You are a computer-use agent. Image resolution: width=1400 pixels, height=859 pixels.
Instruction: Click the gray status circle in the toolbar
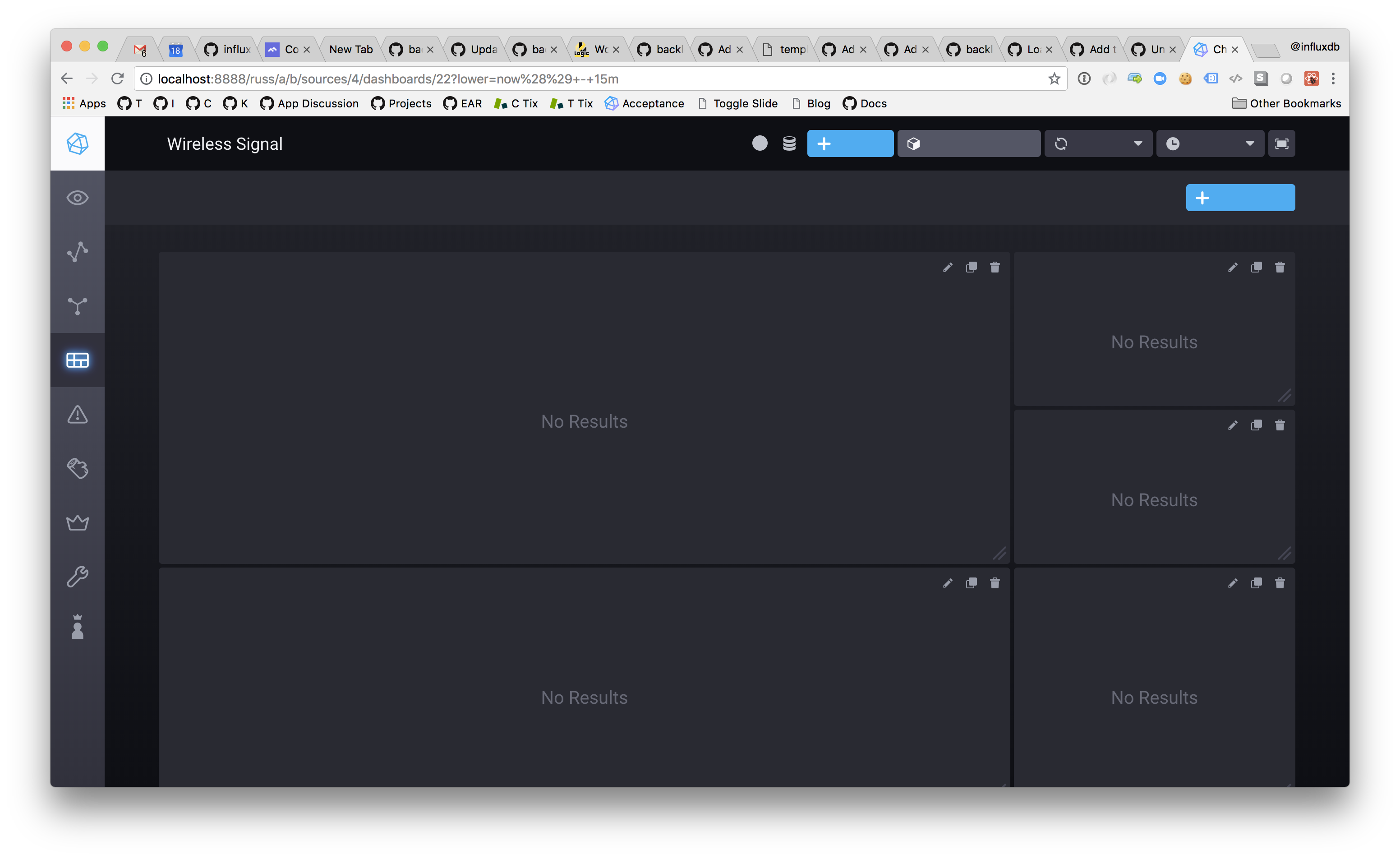coord(760,143)
